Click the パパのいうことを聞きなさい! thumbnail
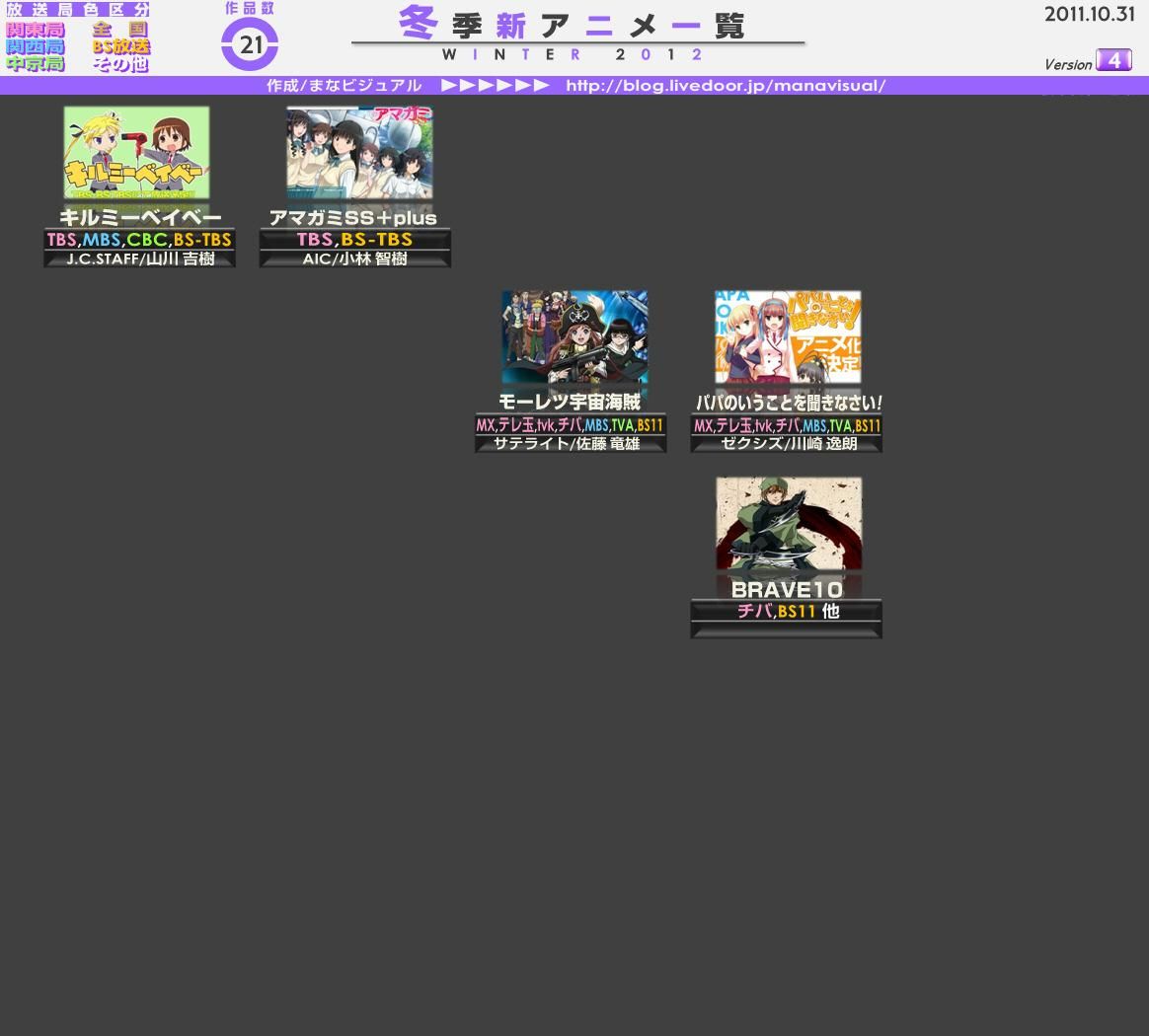Image resolution: width=1149 pixels, height=1036 pixels. click(x=788, y=336)
